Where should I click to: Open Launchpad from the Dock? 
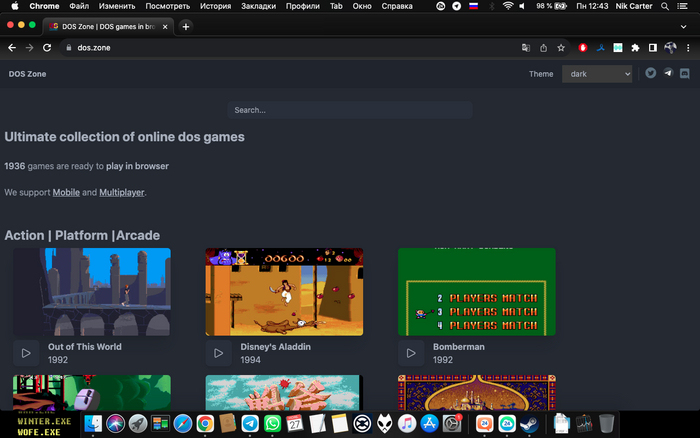tap(138, 423)
